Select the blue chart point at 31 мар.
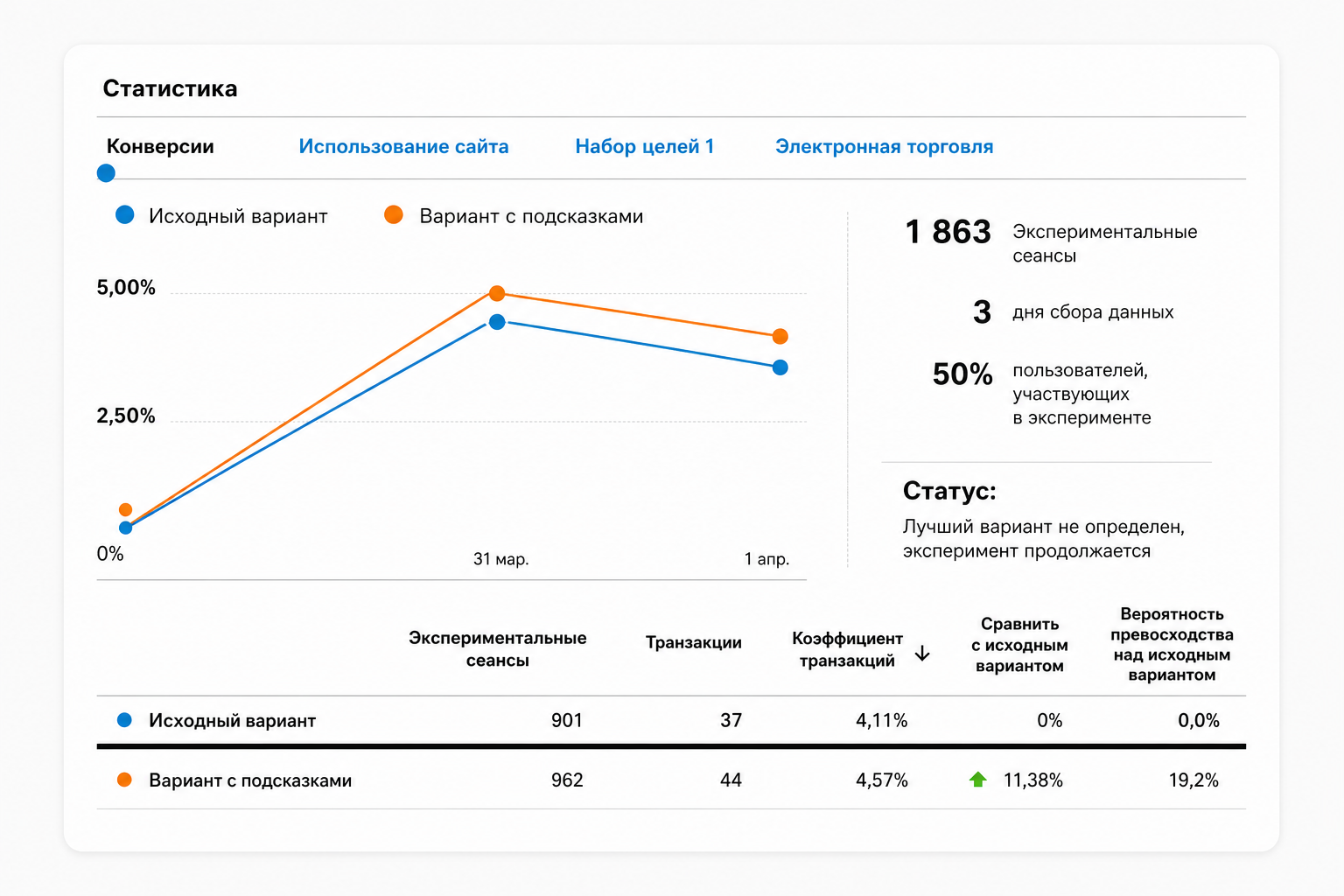1344x896 pixels. [x=497, y=322]
